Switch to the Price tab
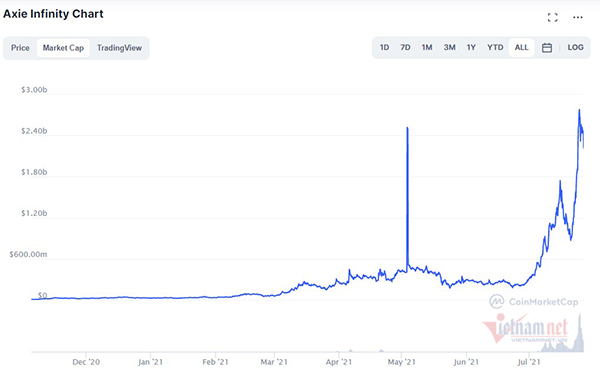Image resolution: width=600 pixels, height=374 pixels. tap(20, 48)
